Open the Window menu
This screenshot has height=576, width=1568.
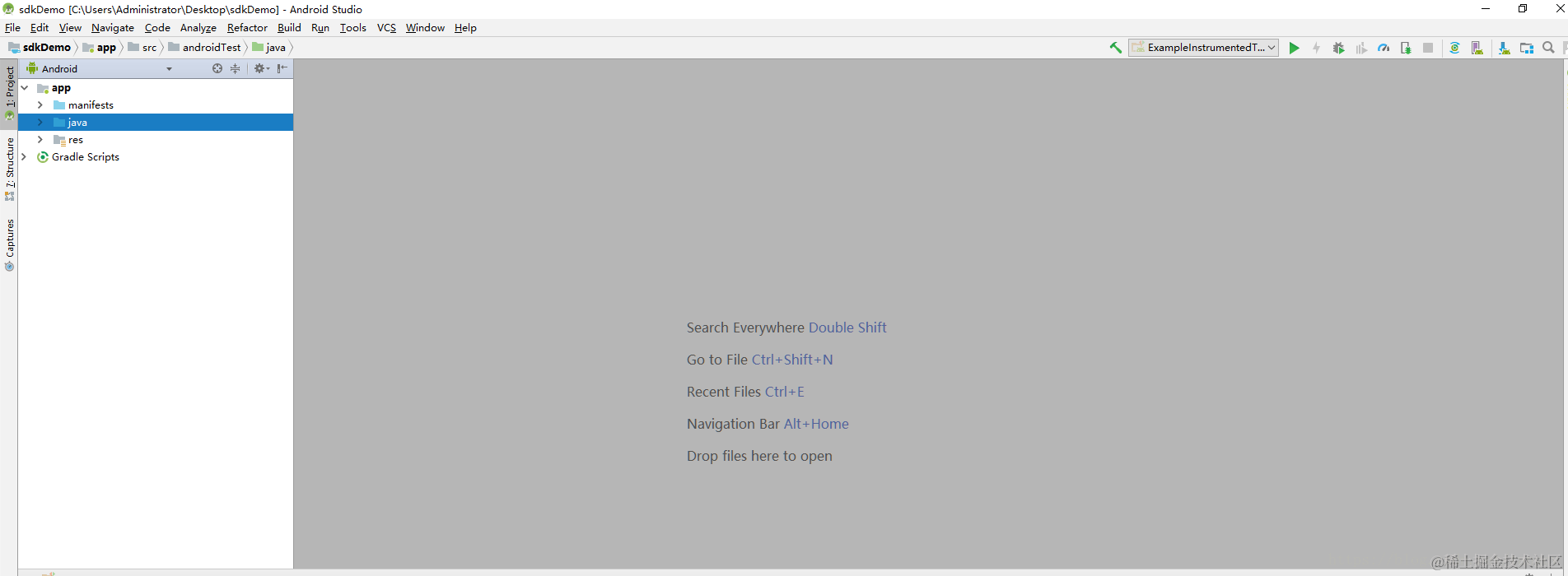(425, 28)
